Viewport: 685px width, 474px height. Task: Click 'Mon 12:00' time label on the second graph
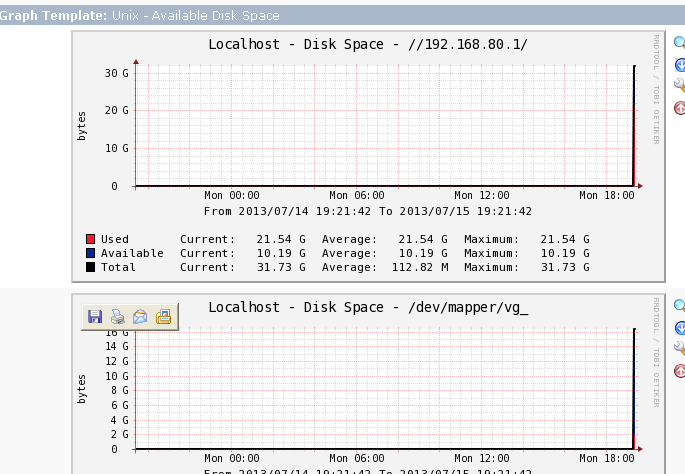(482, 458)
